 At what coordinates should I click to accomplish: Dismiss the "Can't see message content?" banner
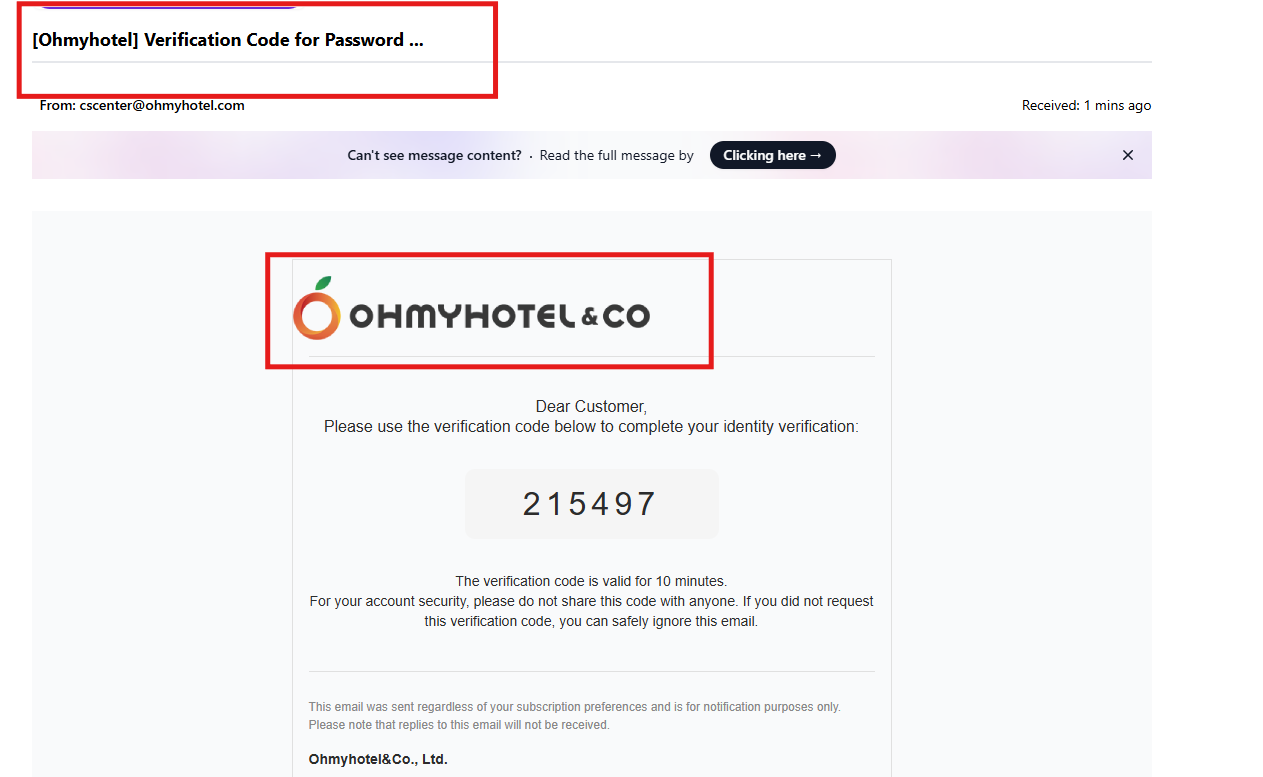tap(1127, 155)
